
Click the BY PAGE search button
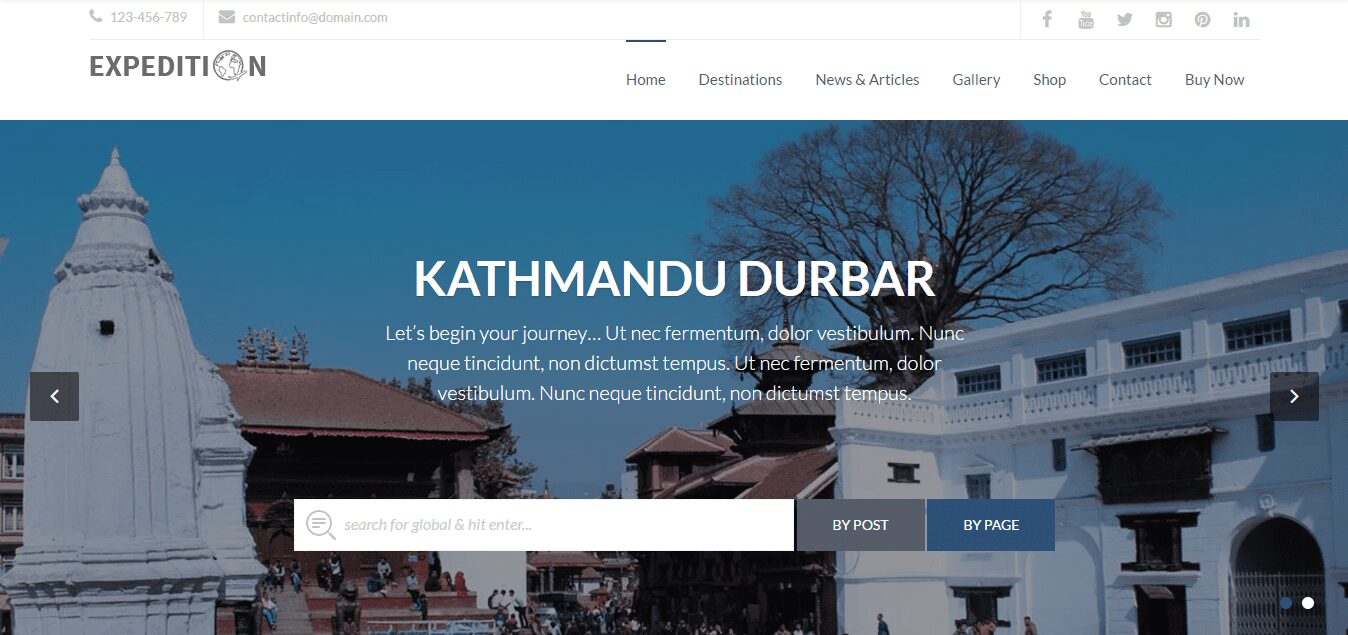(991, 525)
